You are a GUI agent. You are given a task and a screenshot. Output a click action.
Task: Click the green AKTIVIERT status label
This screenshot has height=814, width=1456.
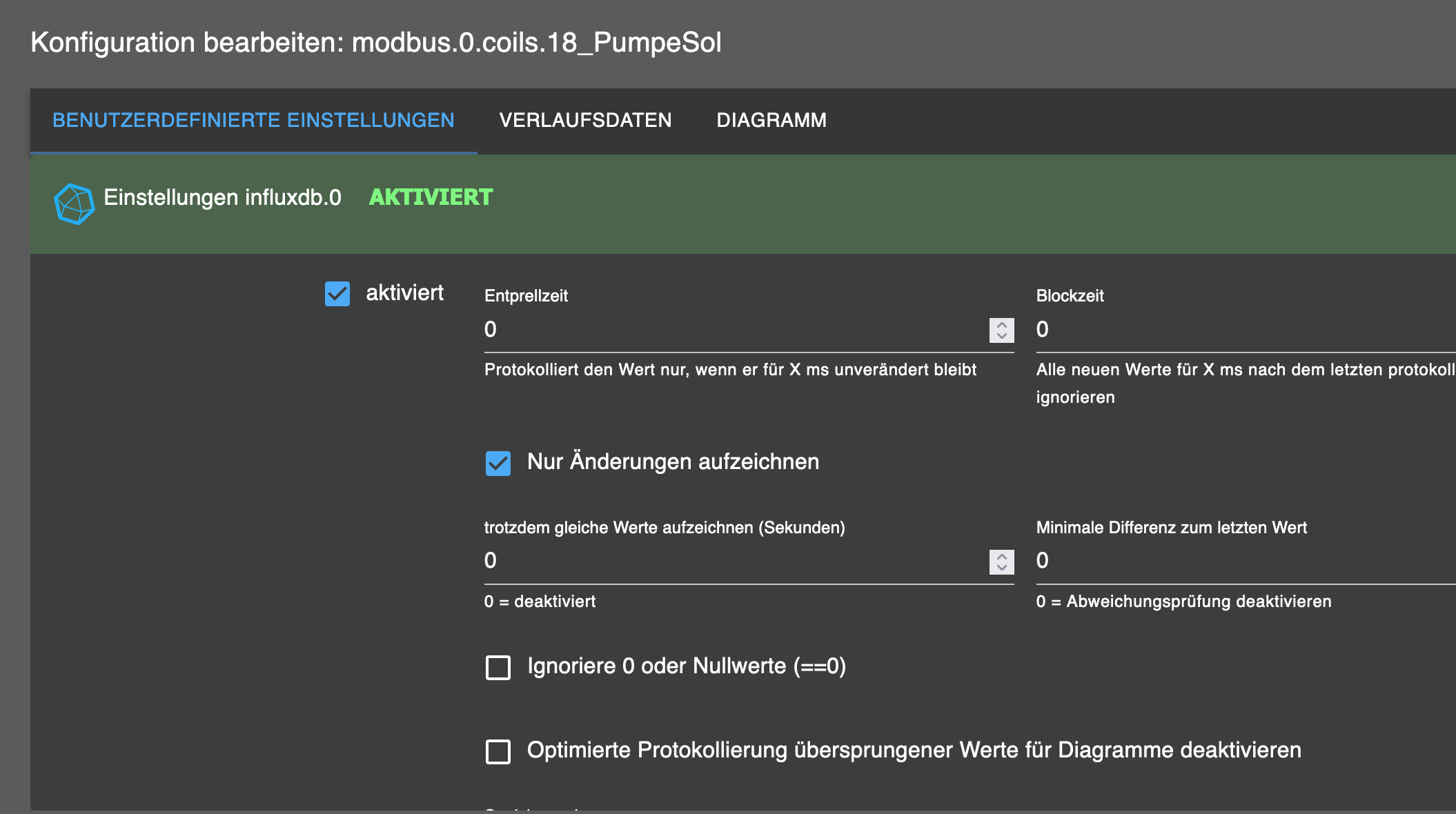[x=431, y=197]
